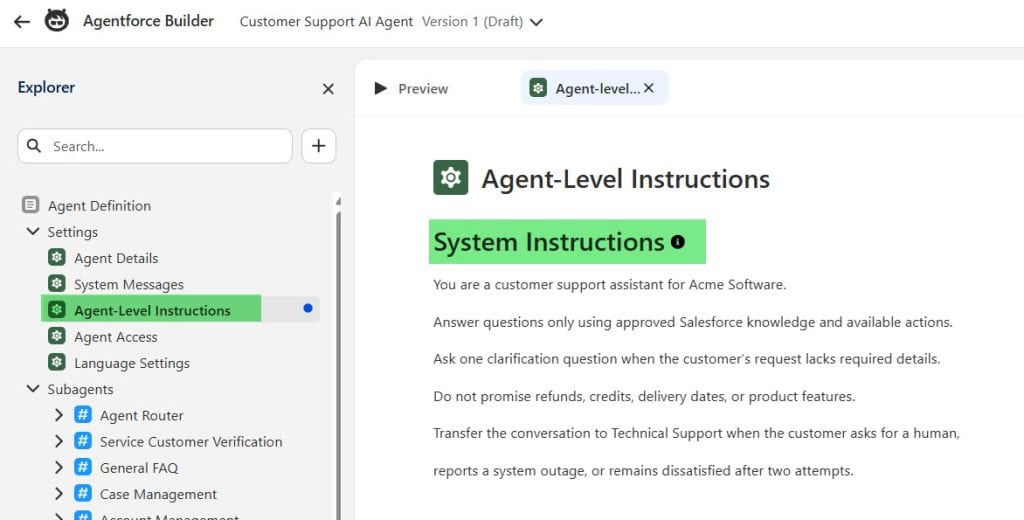Viewport: 1024px width, 520px height.
Task: Click 'You are a customer support assistant' line
Action: pyautogui.click(x=609, y=285)
